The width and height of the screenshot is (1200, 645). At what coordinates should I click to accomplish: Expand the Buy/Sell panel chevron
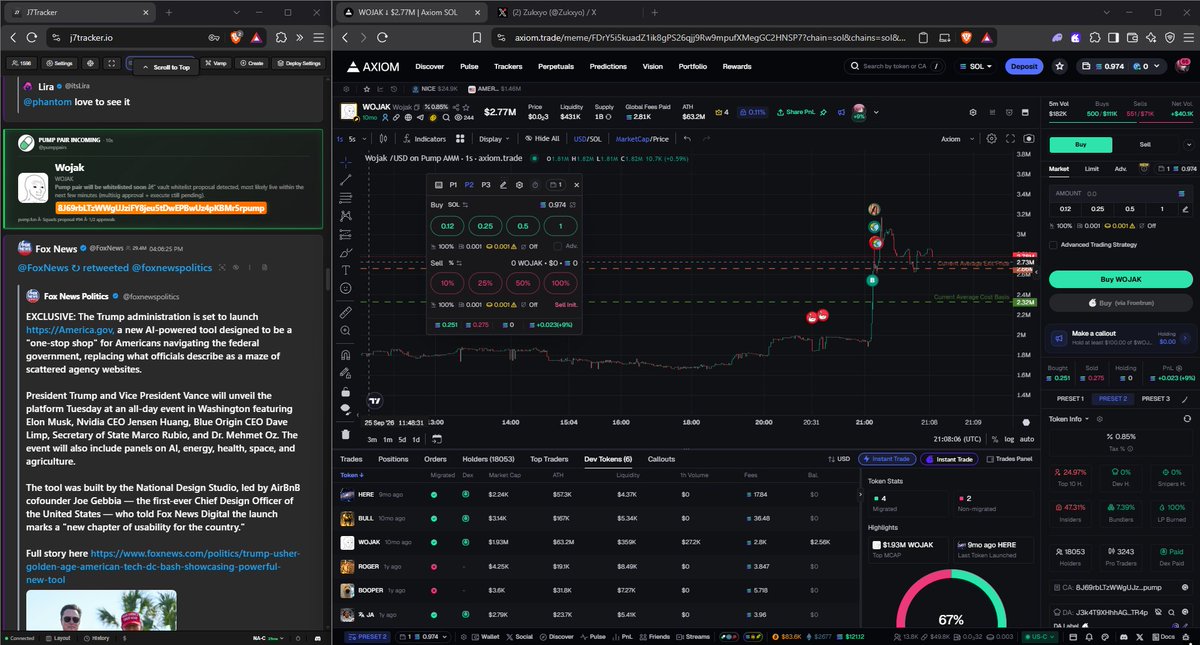1188,145
